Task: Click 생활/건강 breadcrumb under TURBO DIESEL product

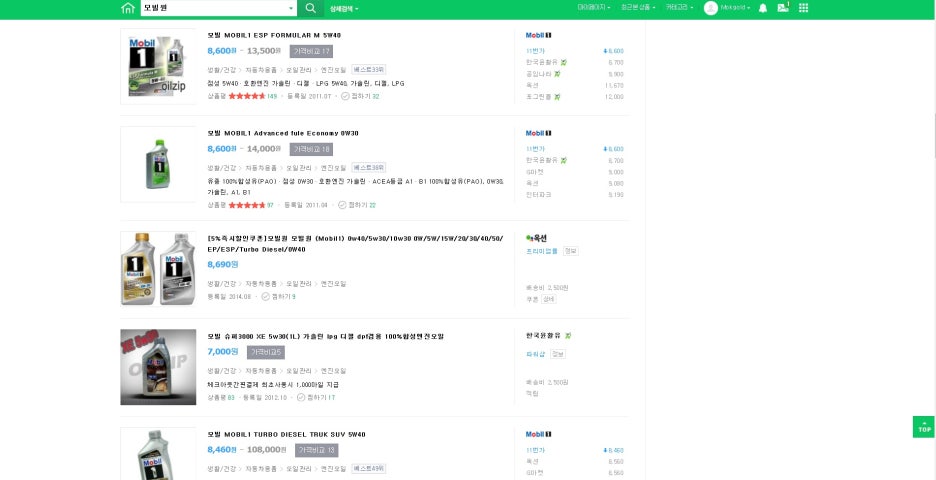Action: (x=221, y=469)
